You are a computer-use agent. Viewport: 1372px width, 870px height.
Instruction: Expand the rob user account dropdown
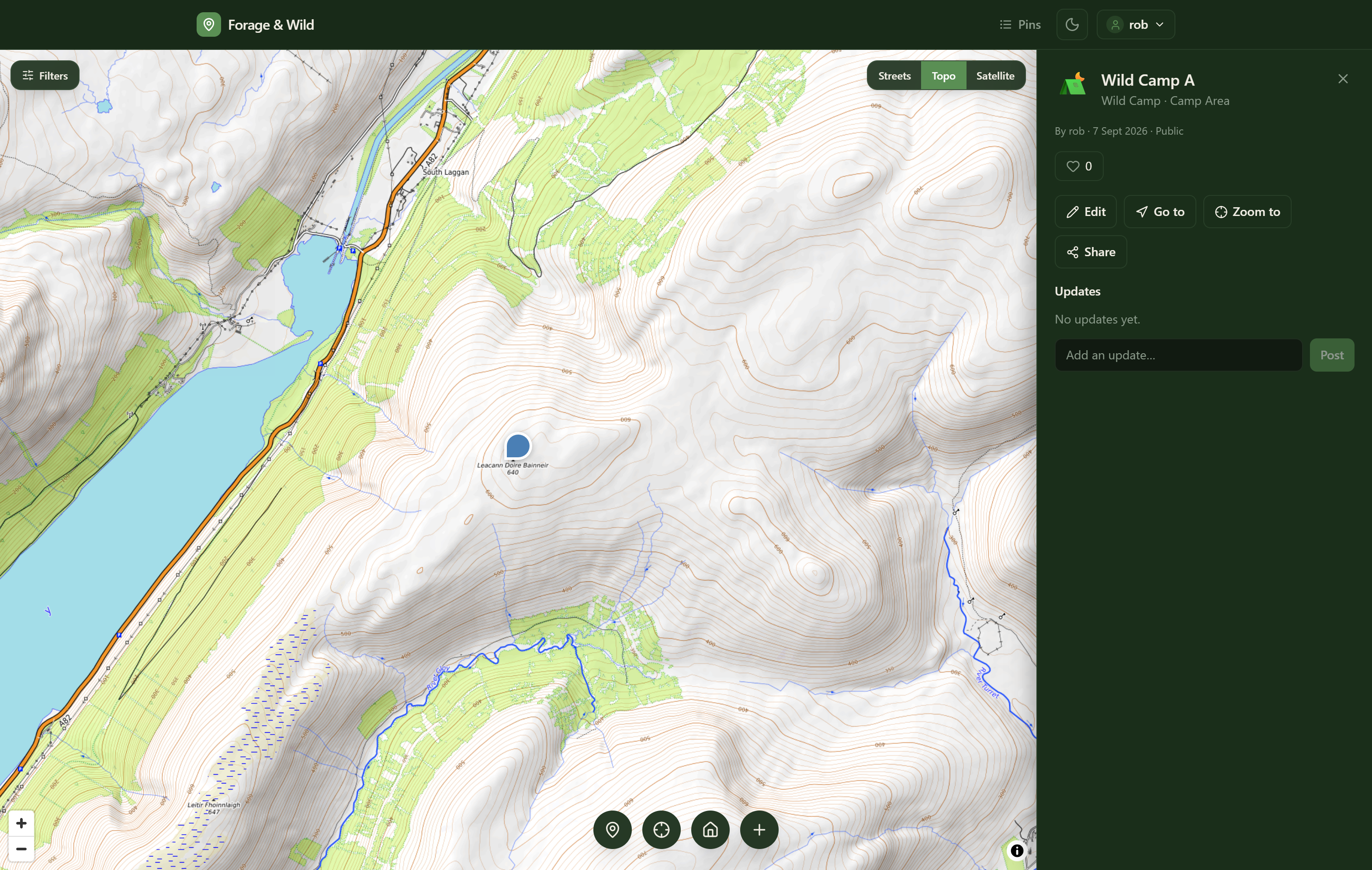pos(1135,24)
